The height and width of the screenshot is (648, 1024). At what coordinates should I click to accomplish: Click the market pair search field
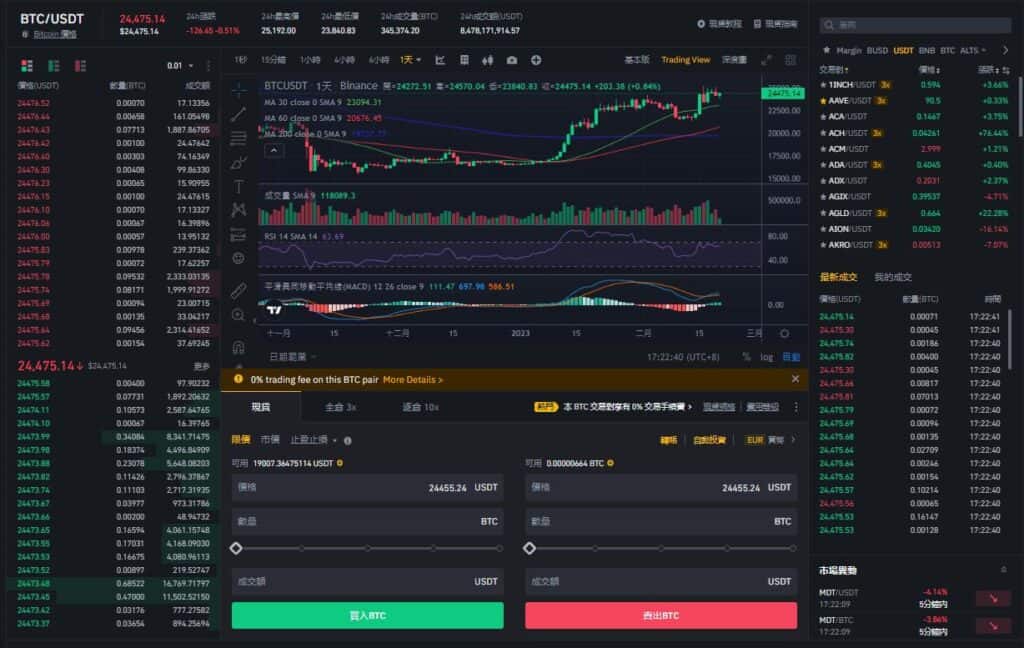pos(916,25)
